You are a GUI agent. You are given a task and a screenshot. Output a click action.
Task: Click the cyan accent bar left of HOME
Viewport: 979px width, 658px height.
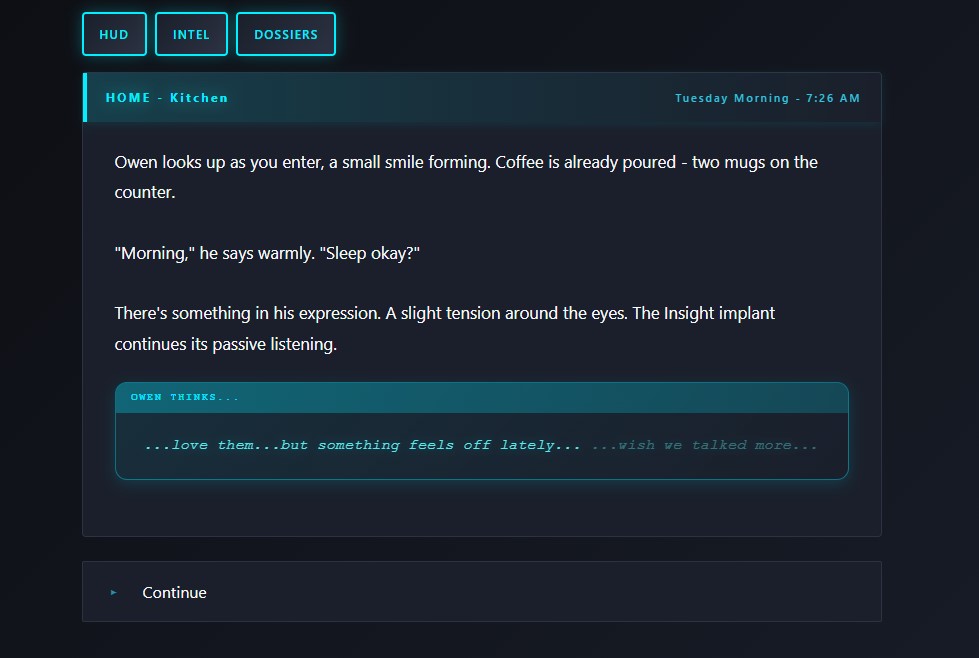(x=85, y=98)
